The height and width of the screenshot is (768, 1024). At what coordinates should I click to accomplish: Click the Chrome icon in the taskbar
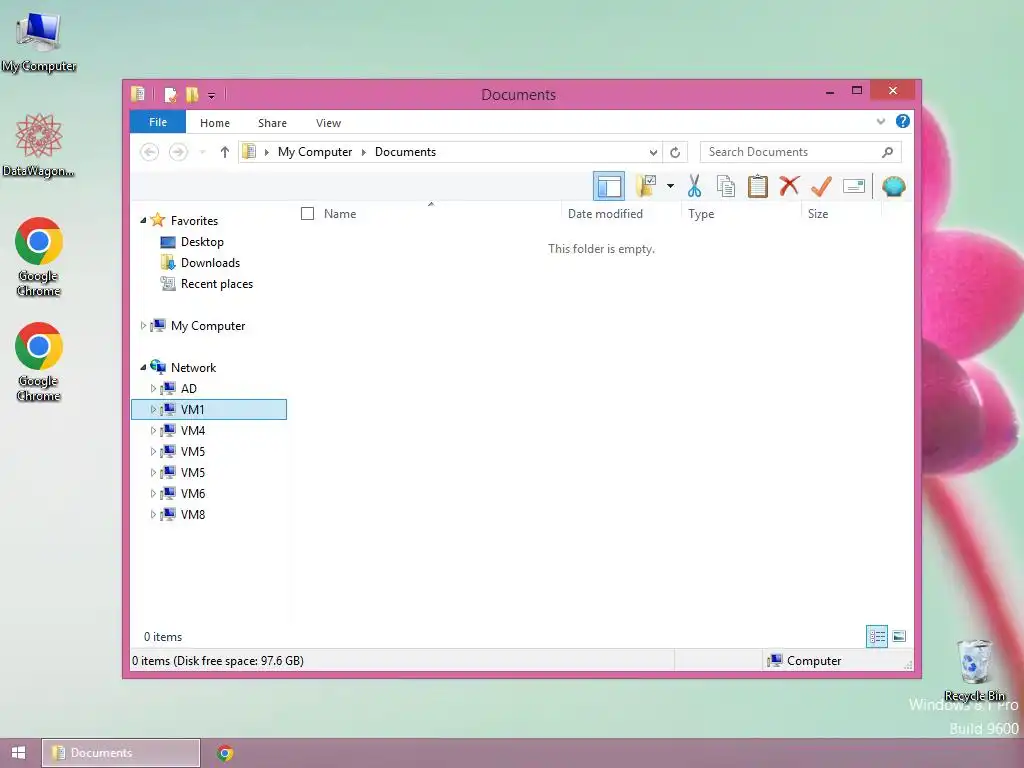pos(225,753)
